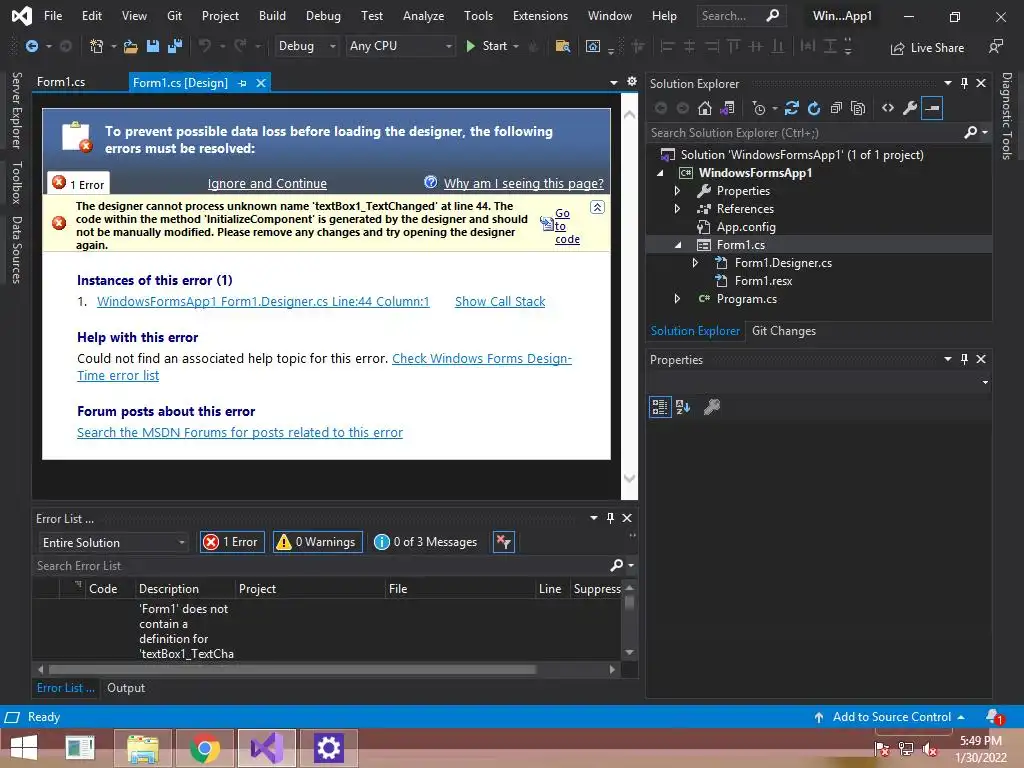Click the Ignore and Continue link

tap(267, 184)
